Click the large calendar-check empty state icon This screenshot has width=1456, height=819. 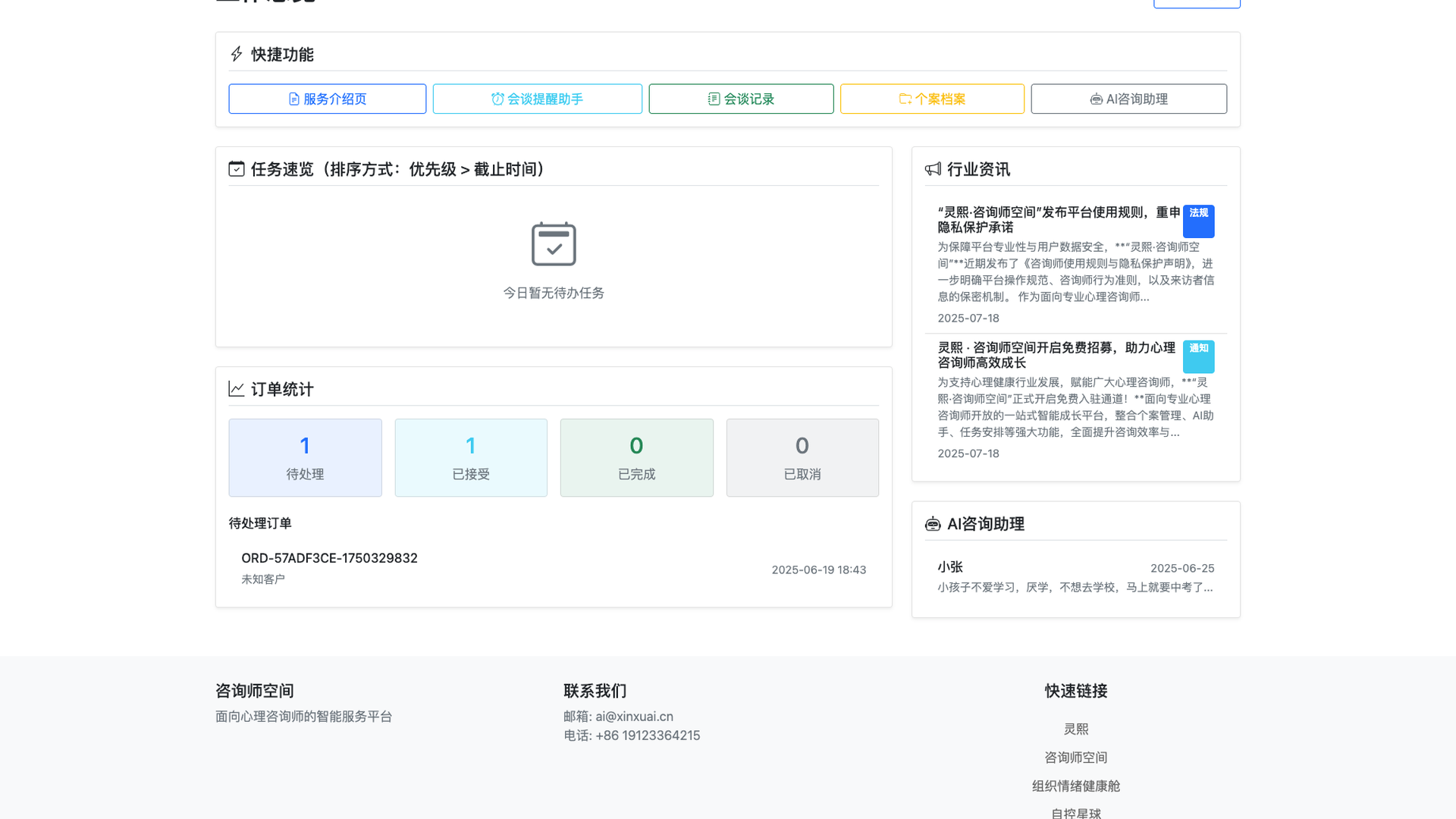[554, 244]
